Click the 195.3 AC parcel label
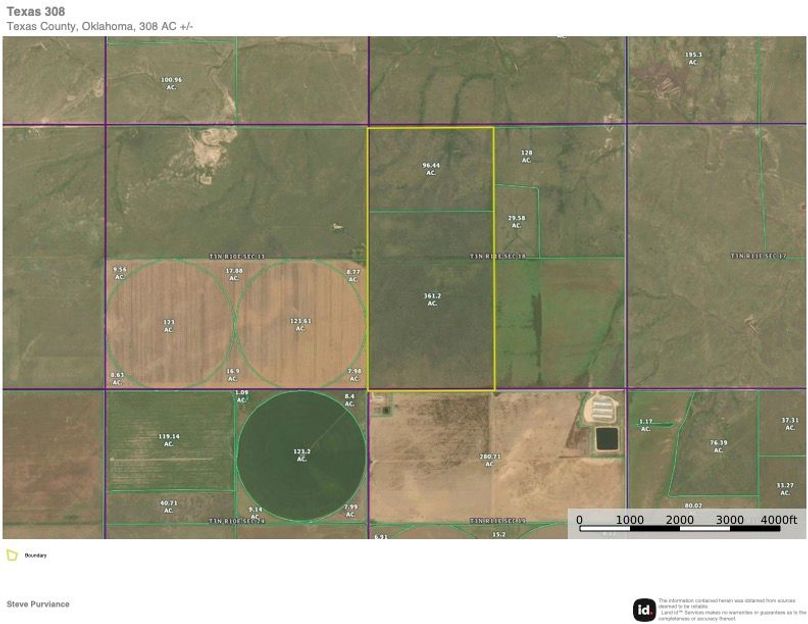 click(x=693, y=58)
